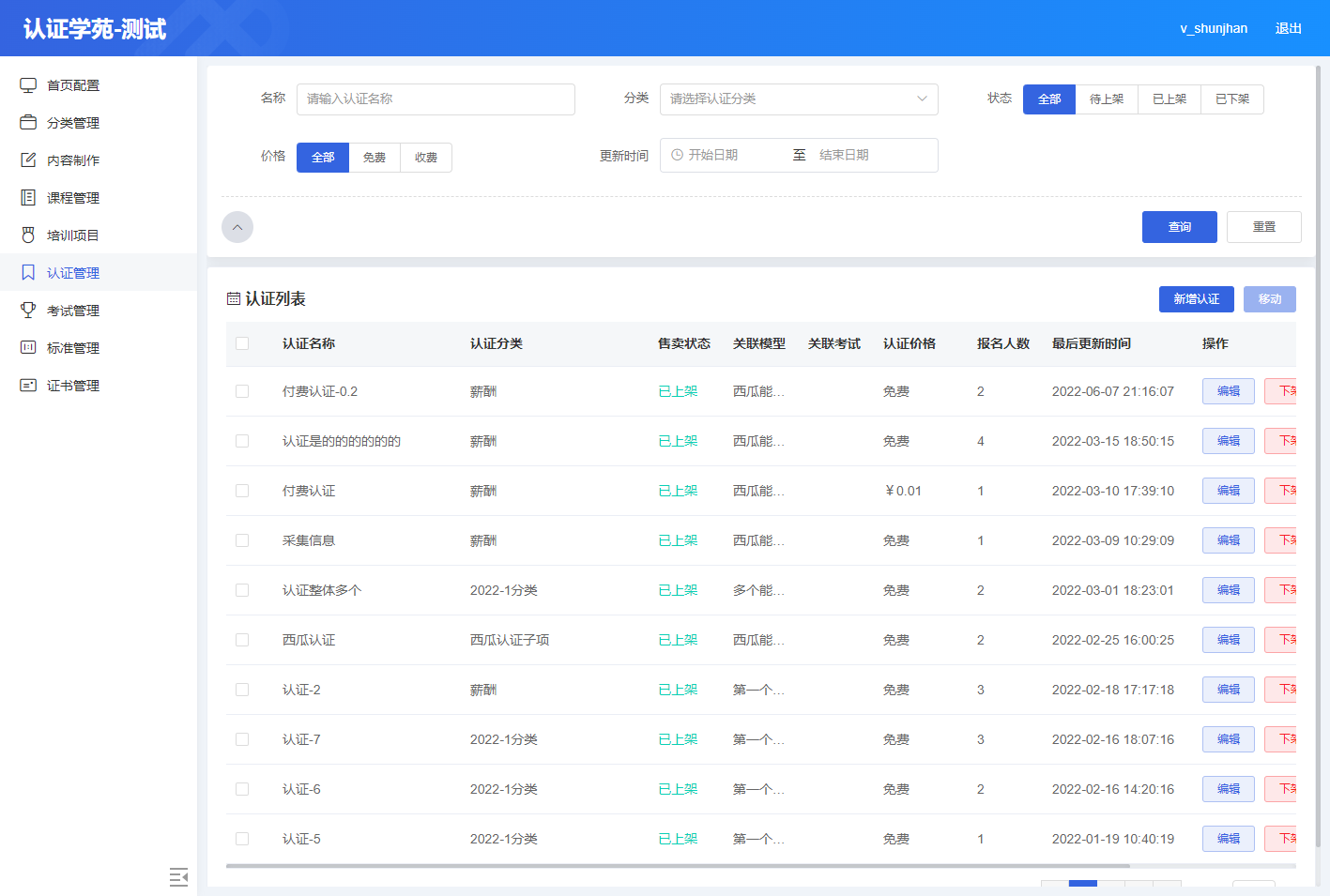The image size is (1330, 896).
Task: Click the ¥0.01 price cell
Action: click(903, 491)
